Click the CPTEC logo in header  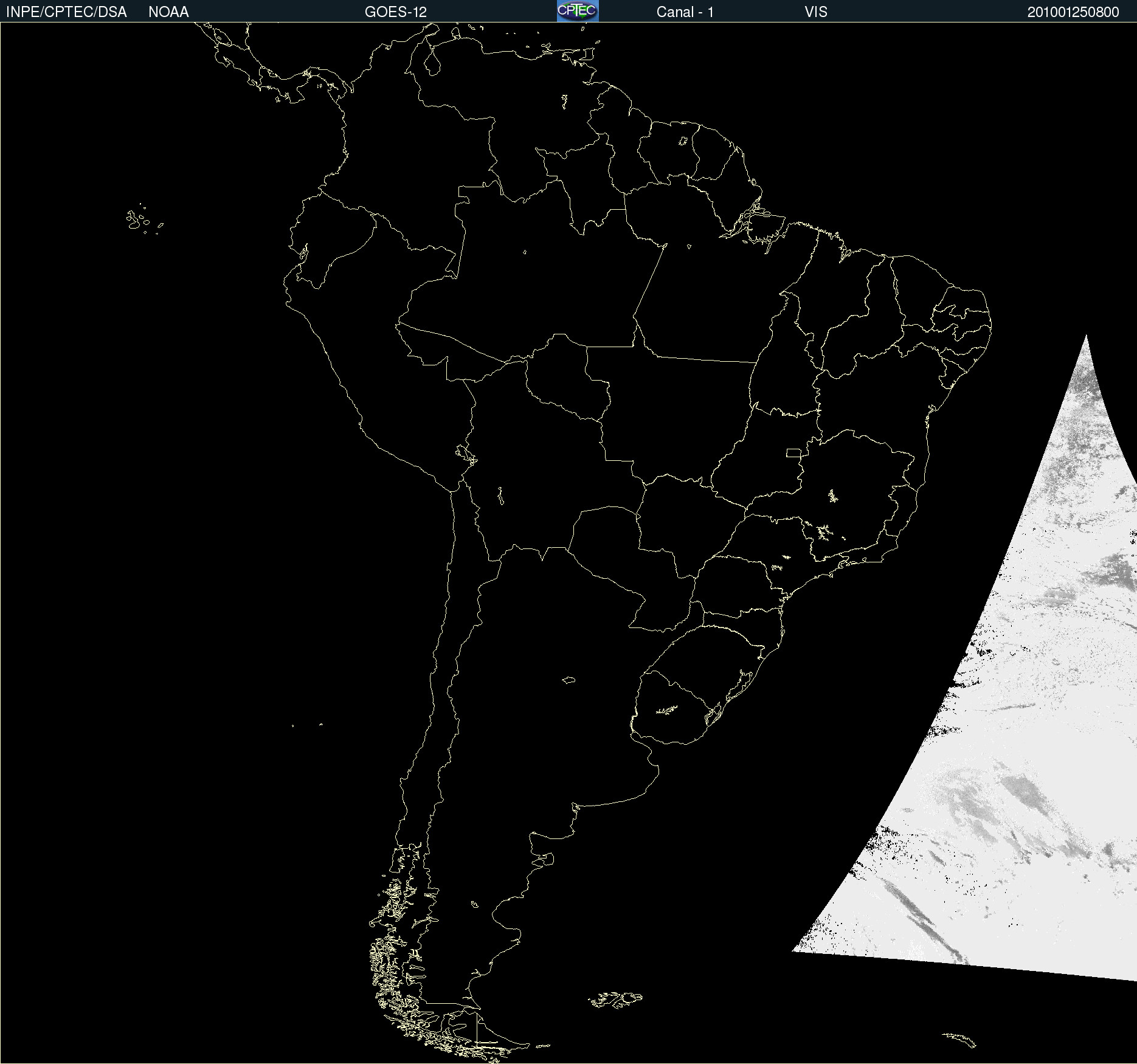pyautogui.click(x=578, y=11)
